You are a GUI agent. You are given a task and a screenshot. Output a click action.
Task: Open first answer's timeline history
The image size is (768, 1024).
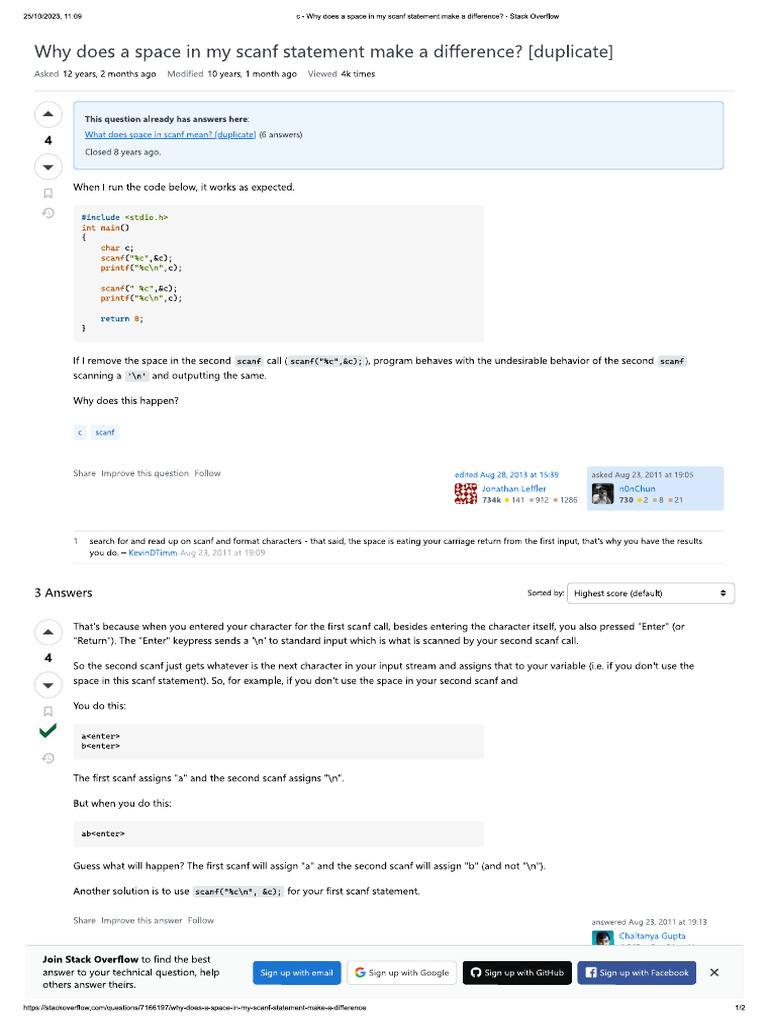point(48,758)
